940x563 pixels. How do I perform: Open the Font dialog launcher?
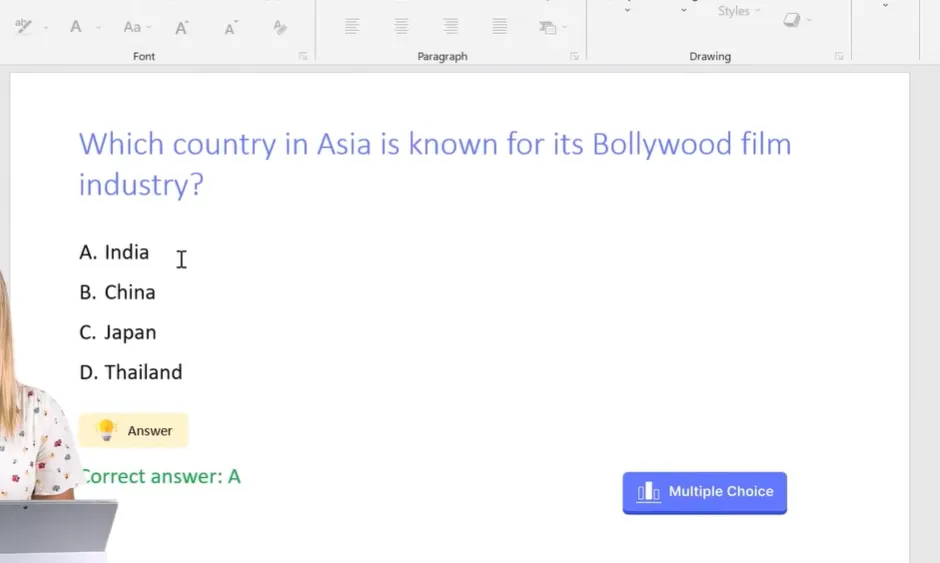[303, 57]
